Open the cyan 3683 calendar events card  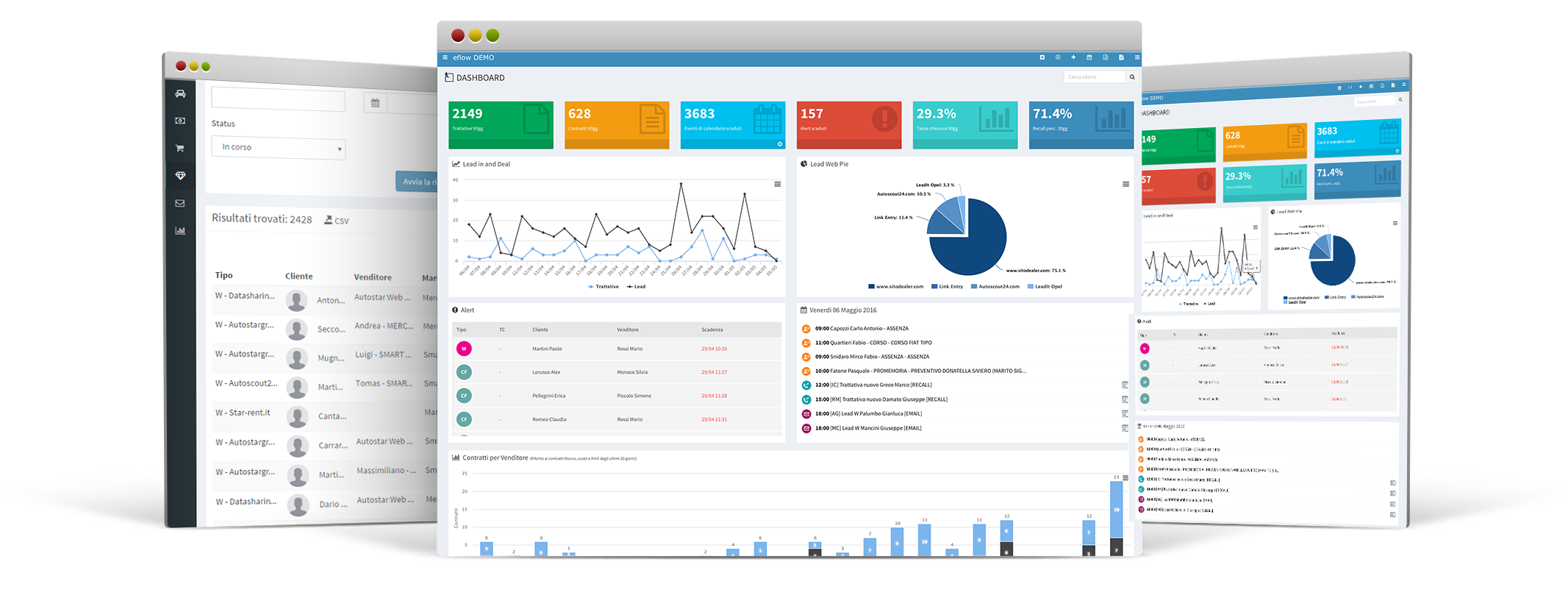click(733, 125)
